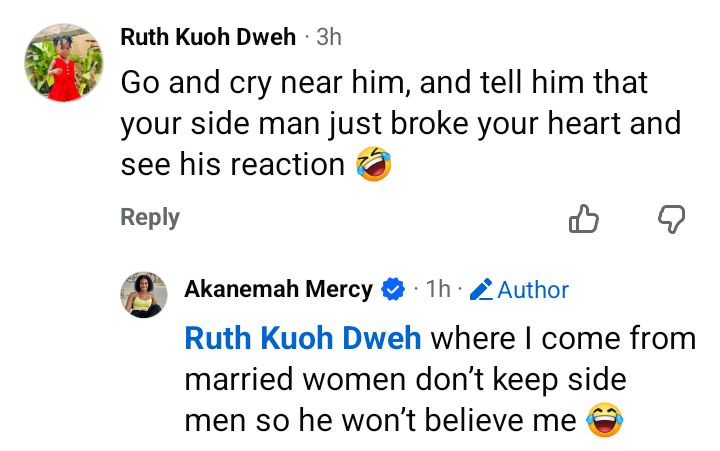Click the "men so he won't believe me" text
The width and height of the screenshot is (720, 451).
(x=380, y=421)
